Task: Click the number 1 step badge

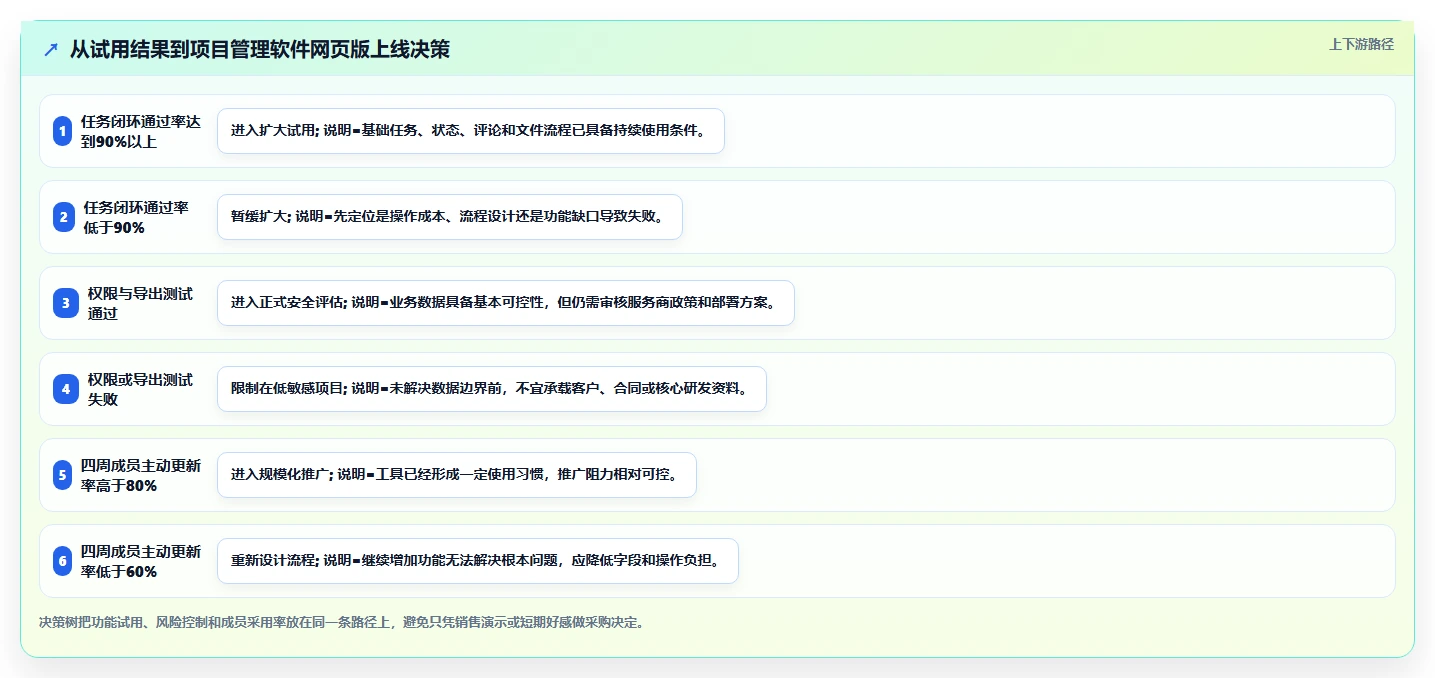Action: (x=63, y=131)
